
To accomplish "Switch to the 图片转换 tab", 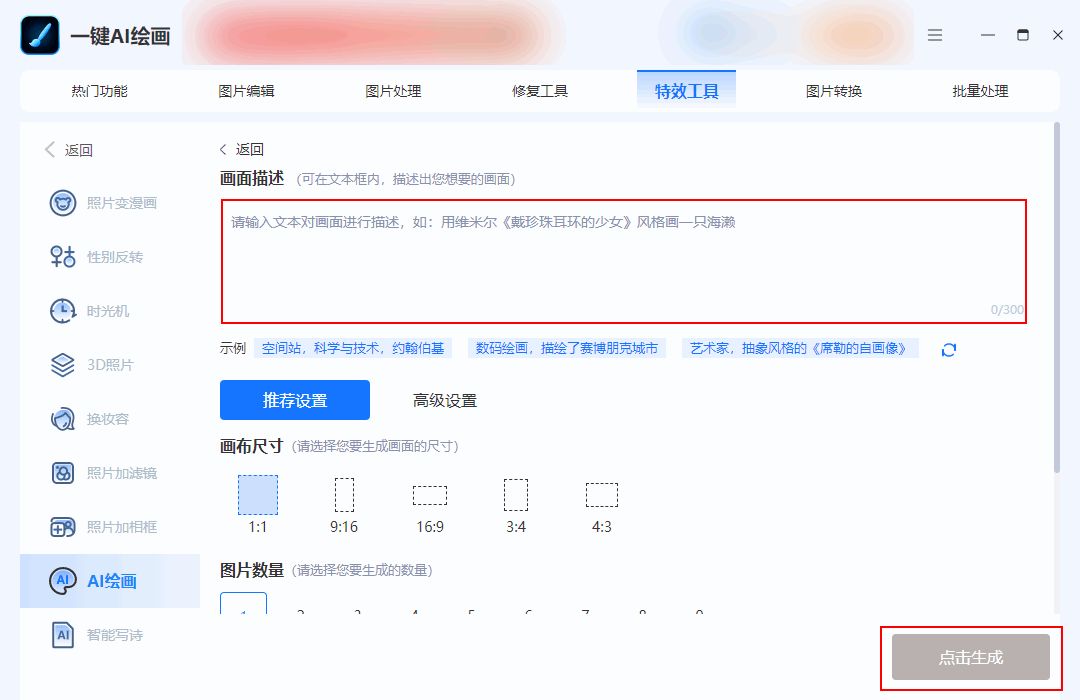I will tap(833, 91).
